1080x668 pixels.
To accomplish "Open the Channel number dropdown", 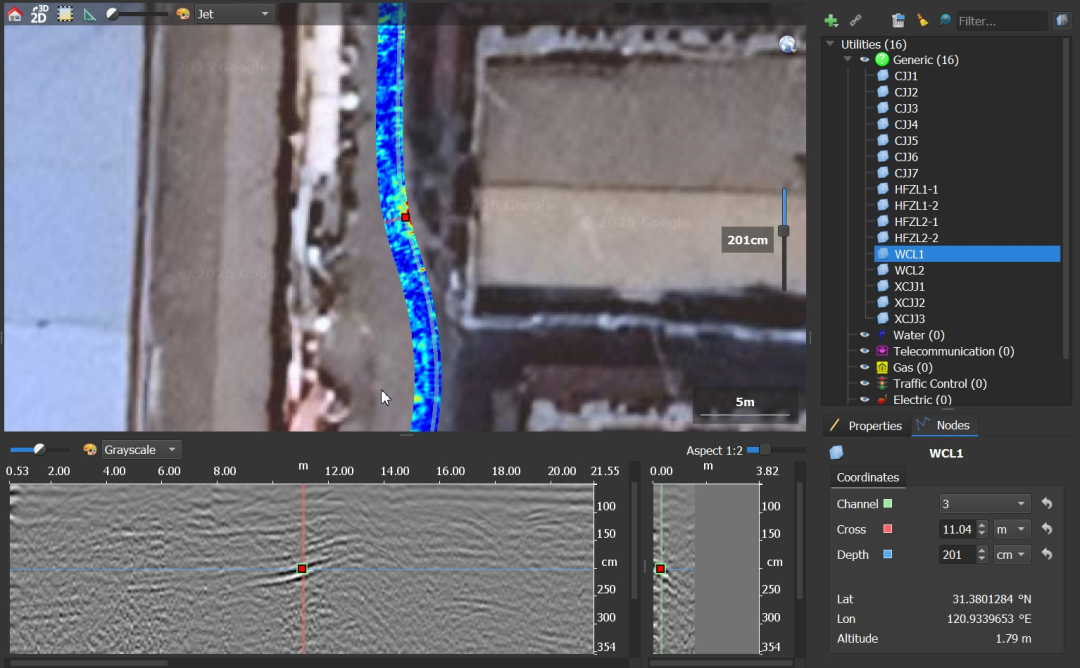I will 984,504.
